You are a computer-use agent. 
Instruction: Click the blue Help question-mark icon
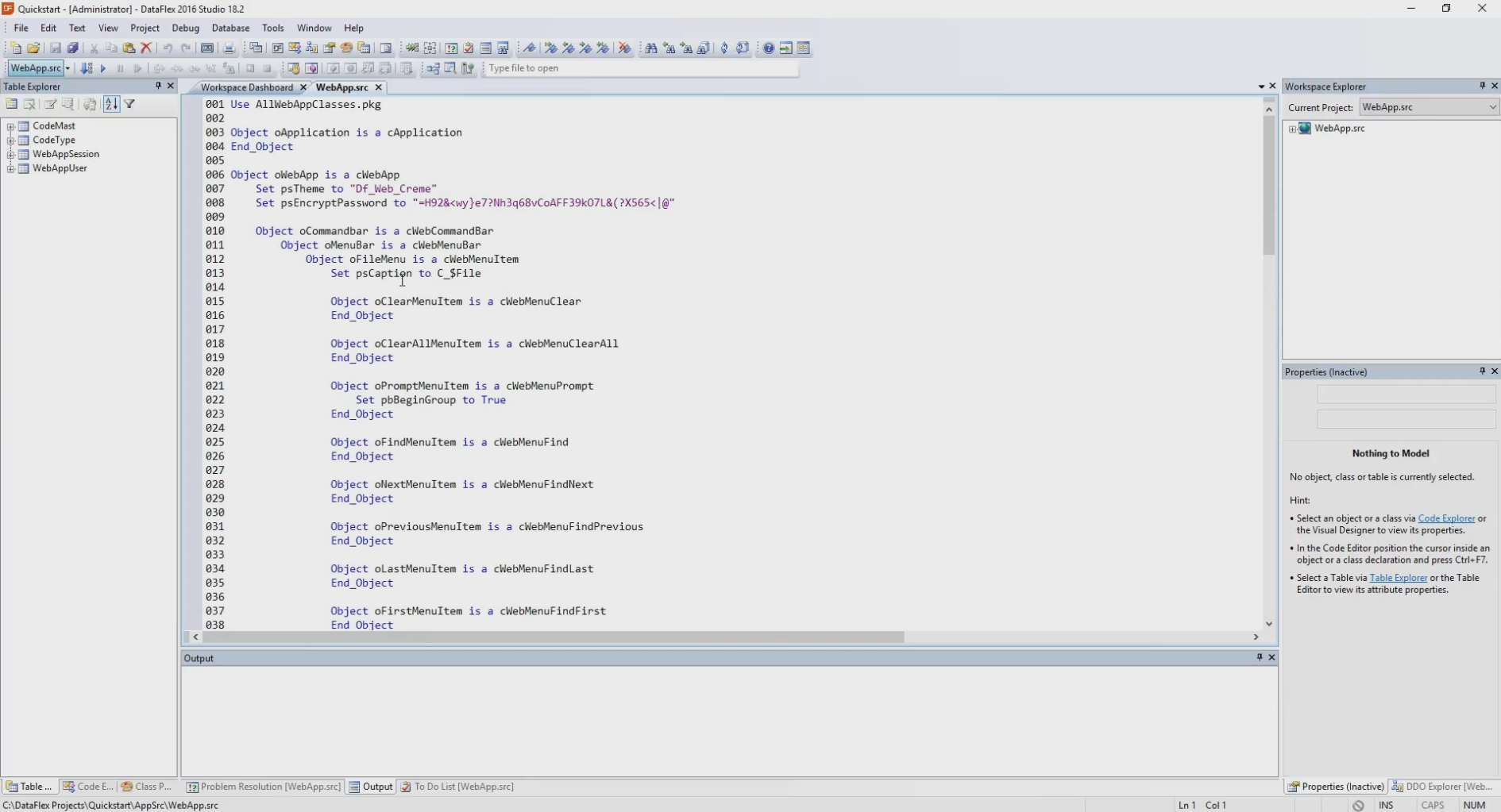click(x=768, y=48)
